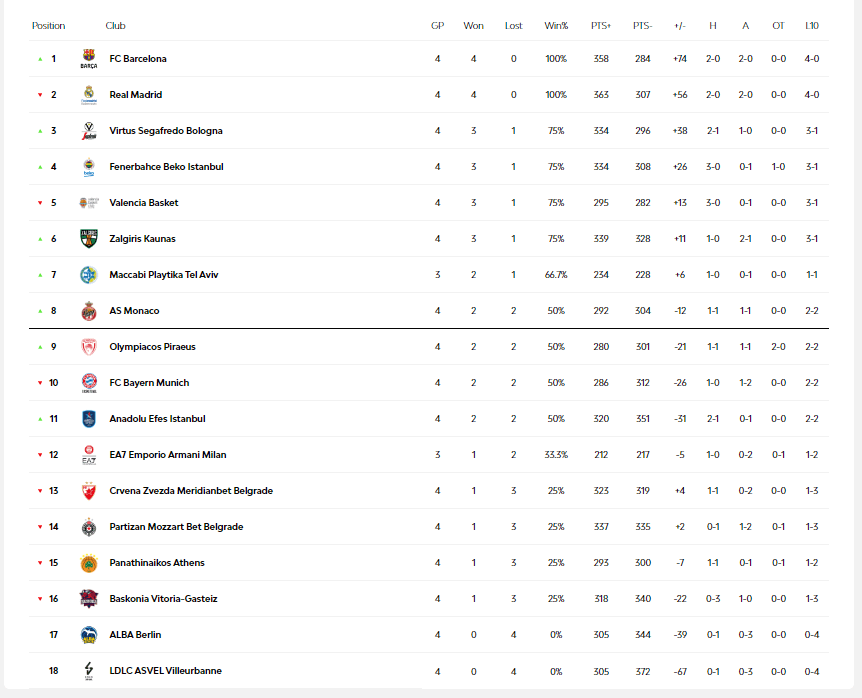This screenshot has height=698, width=862.
Task: Click the +/- column header
Action: coord(680,25)
